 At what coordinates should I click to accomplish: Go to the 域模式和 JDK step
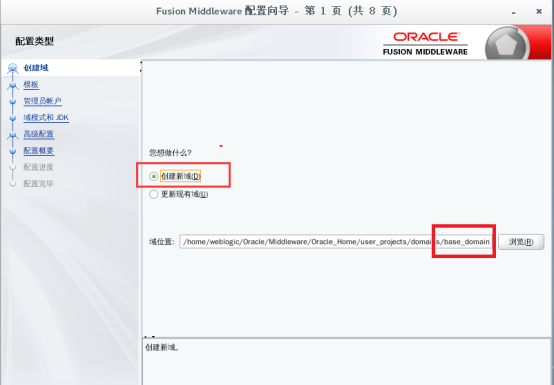click(46, 118)
